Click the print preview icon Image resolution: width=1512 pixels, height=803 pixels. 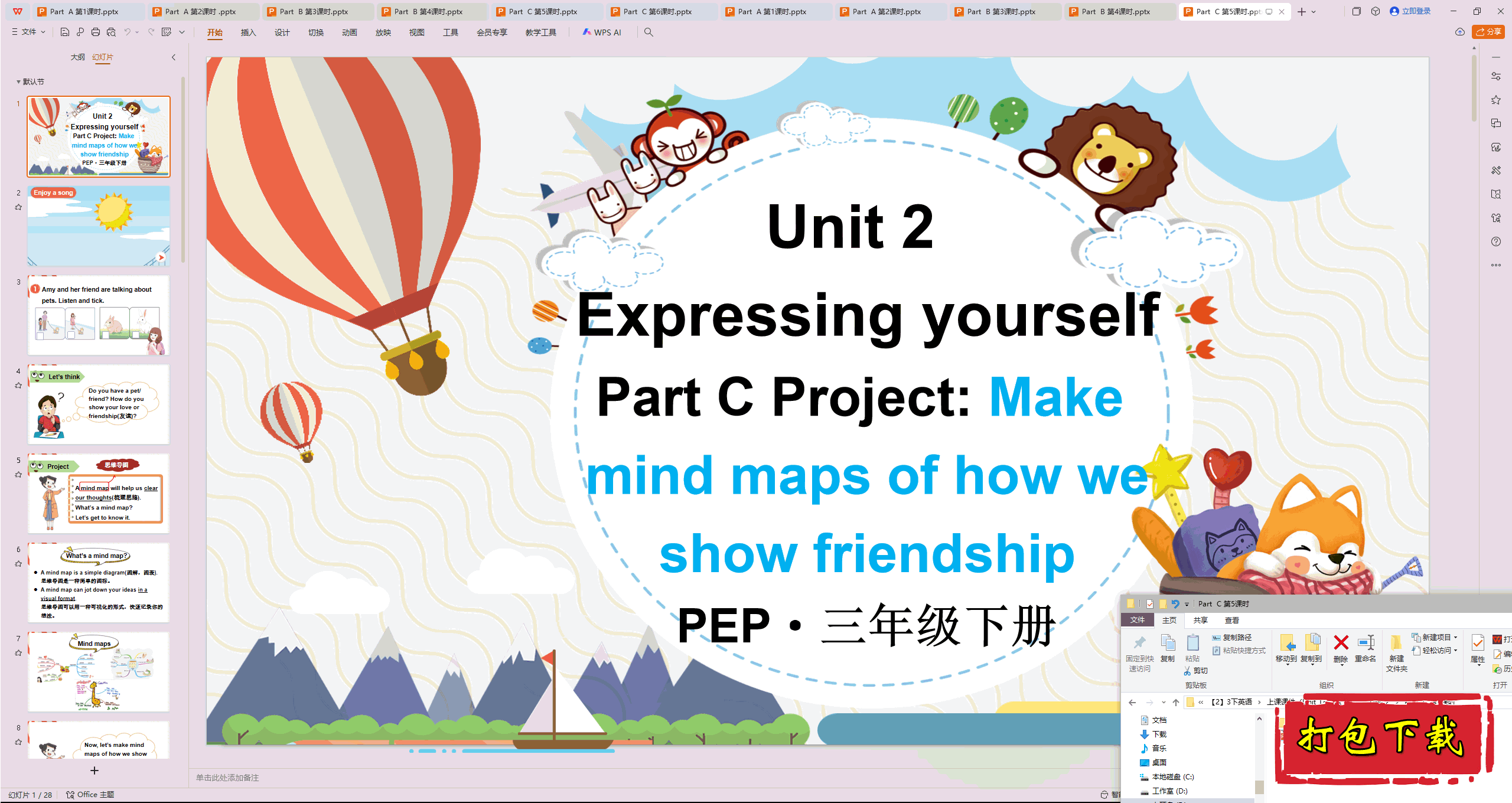pyautogui.click(x=111, y=32)
